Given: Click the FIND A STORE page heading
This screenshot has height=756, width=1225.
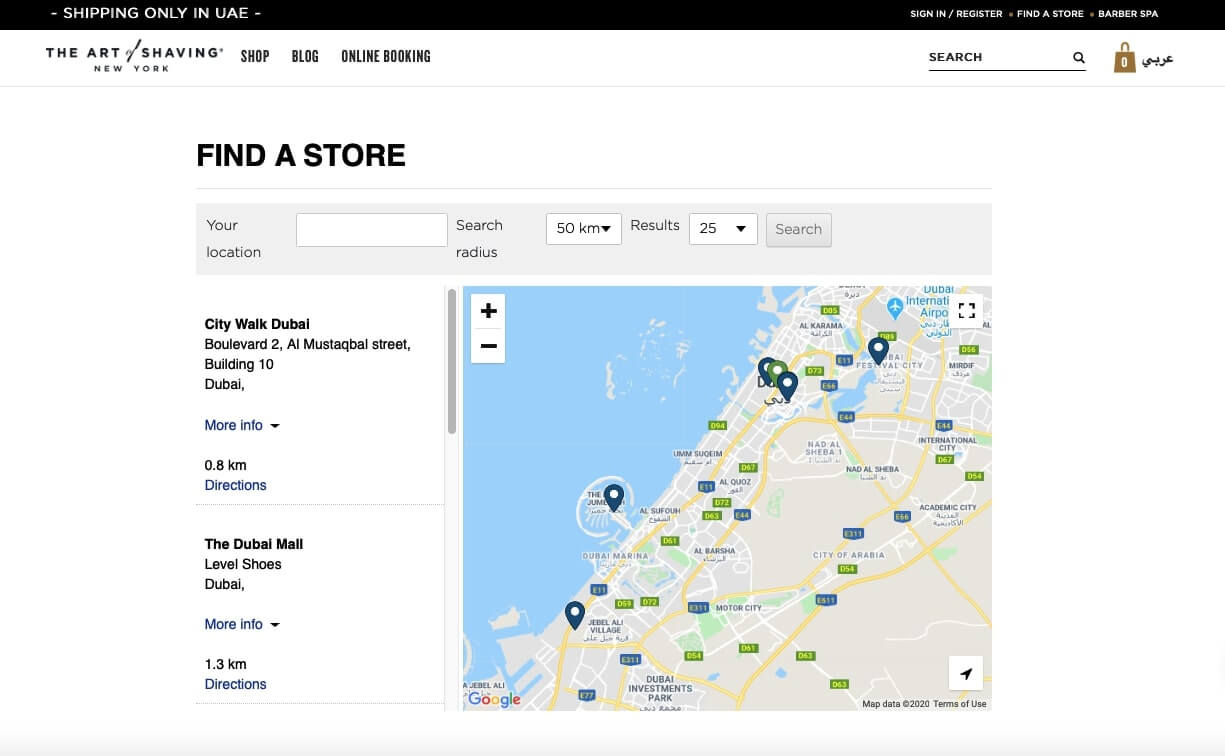Looking at the screenshot, I should pos(301,155).
